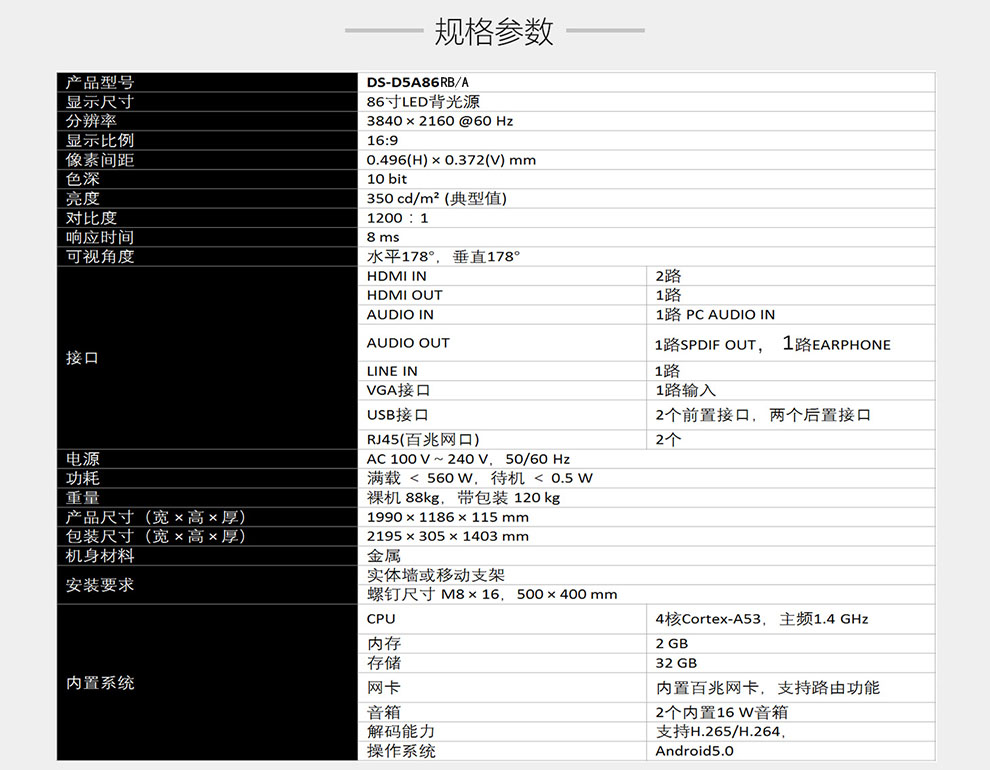Click the 1路 PC AUDIO IN value

715,315
